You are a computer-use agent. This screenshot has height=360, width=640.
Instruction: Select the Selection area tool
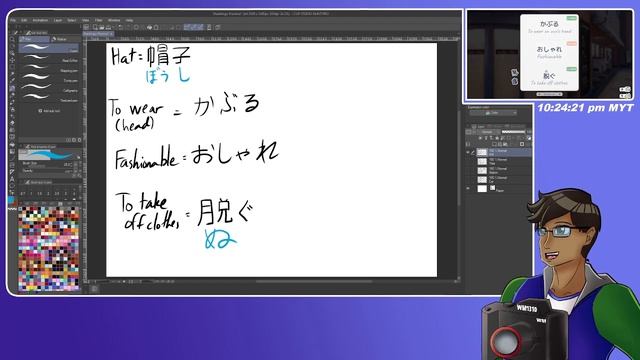pyautogui.click(x=12, y=67)
